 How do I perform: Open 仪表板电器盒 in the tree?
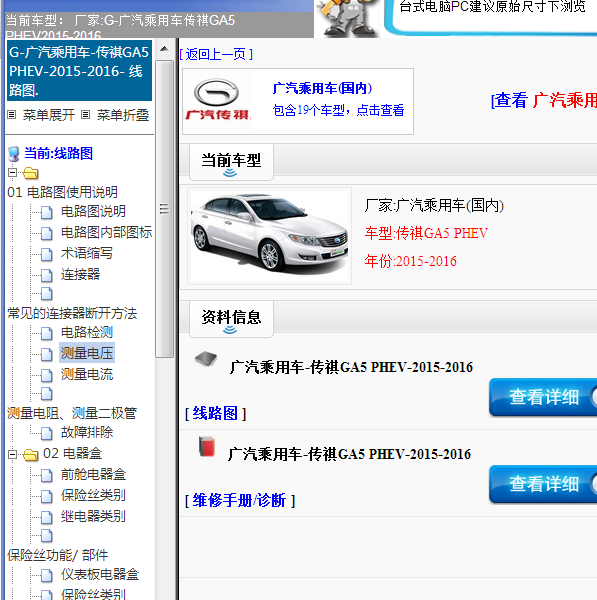tap(100, 574)
